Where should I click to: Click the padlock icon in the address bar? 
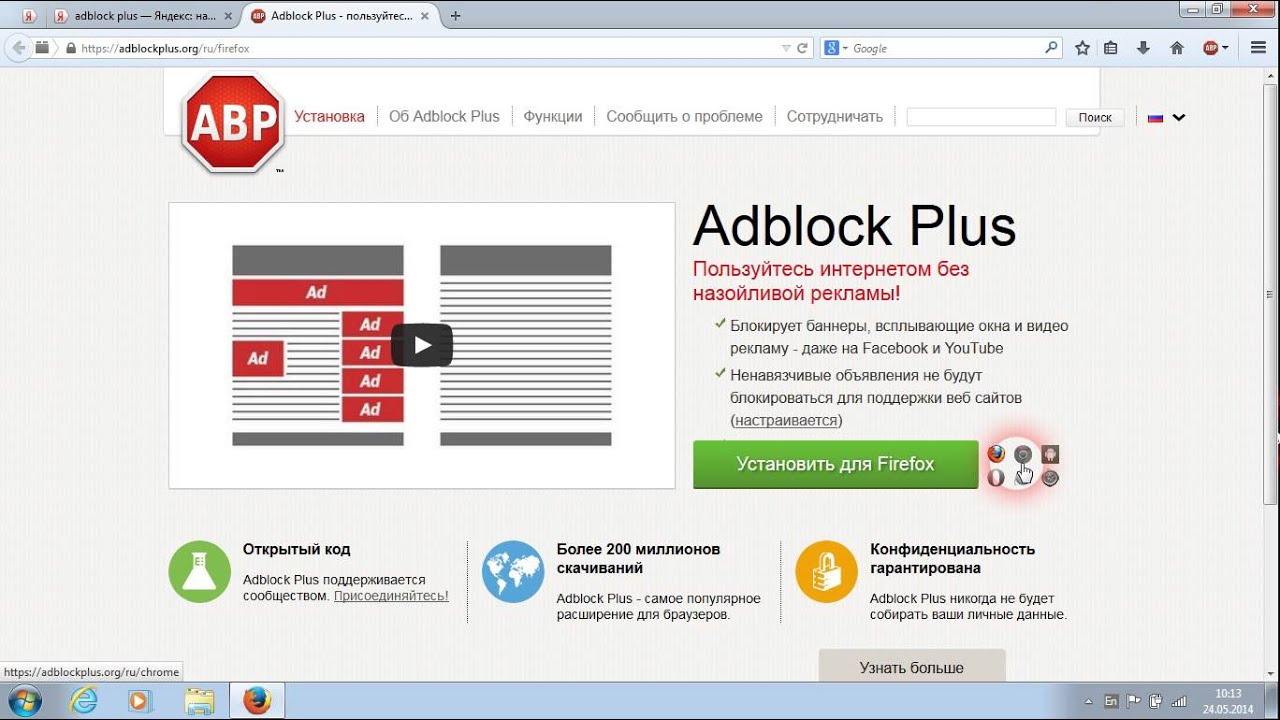(x=71, y=48)
